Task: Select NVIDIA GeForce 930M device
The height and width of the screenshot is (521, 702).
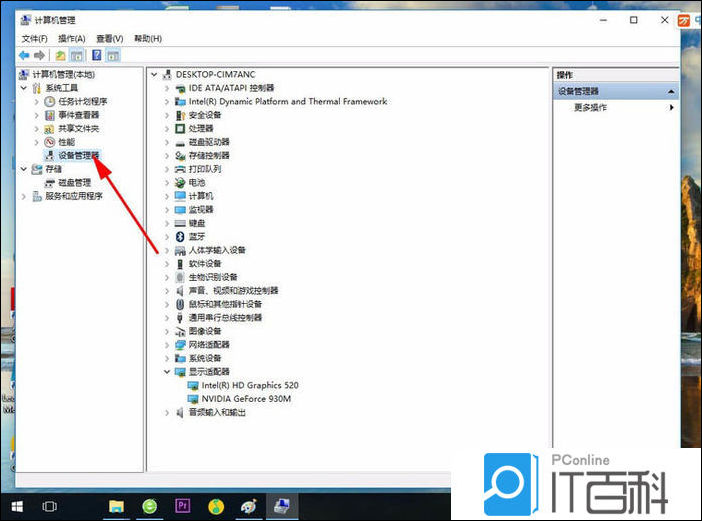Action: [x=246, y=399]
